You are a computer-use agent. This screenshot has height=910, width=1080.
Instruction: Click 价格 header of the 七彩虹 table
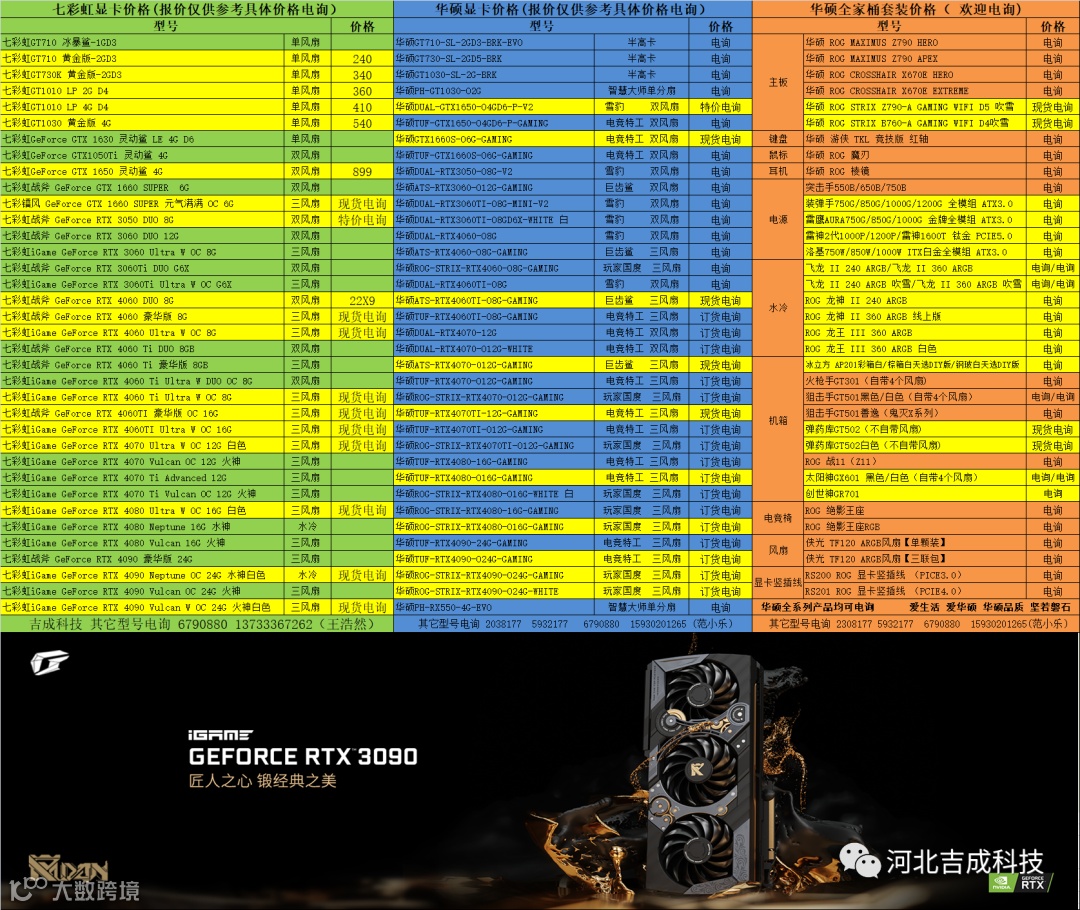click(362, 26)
